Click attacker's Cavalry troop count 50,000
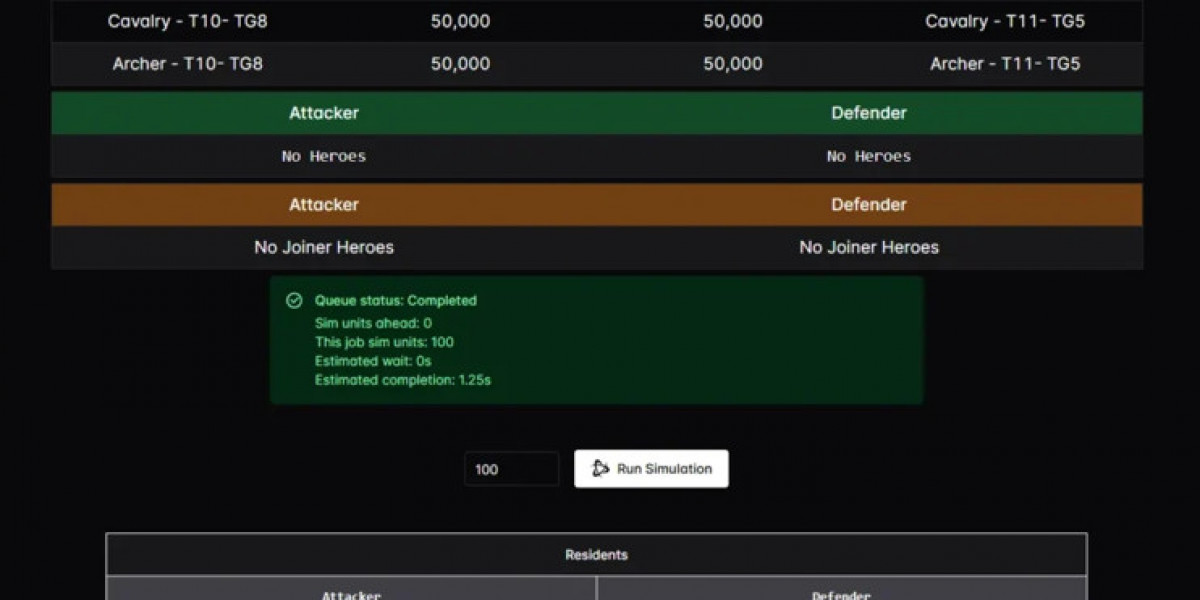Screen dimensions: 1200x600 tap(460, 21)
